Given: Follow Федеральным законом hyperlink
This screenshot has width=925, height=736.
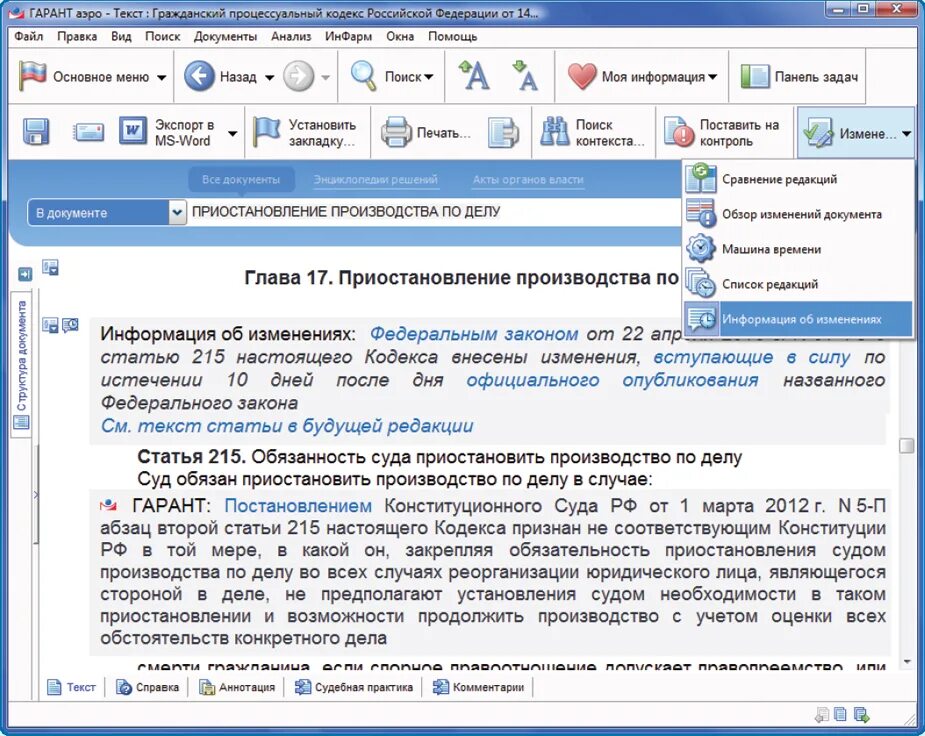Looking at the screenshot, I should click(x=474, y=334).
